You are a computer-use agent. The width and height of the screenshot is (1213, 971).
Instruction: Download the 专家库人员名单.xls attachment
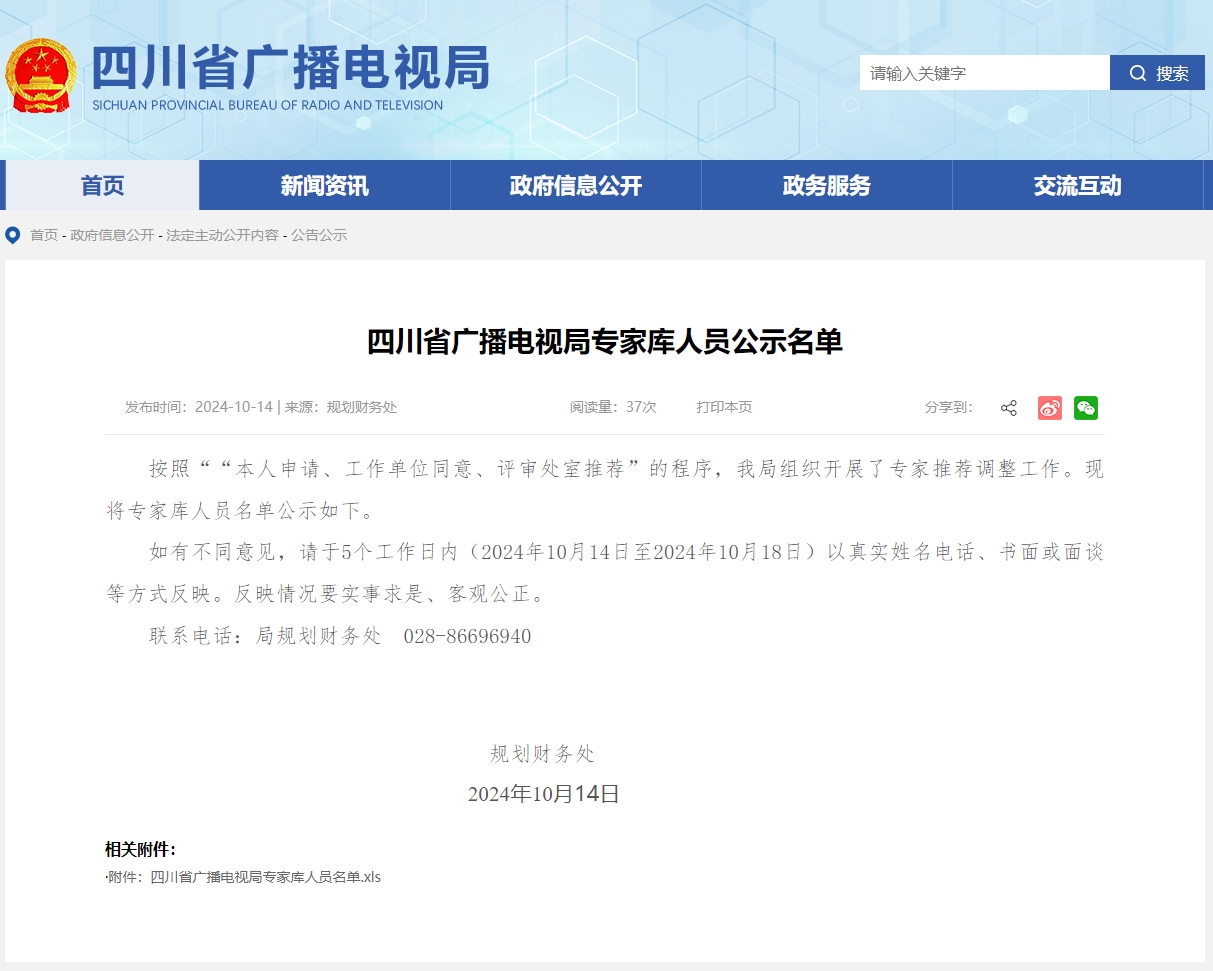pyautogui.click(x=265, y=877)
